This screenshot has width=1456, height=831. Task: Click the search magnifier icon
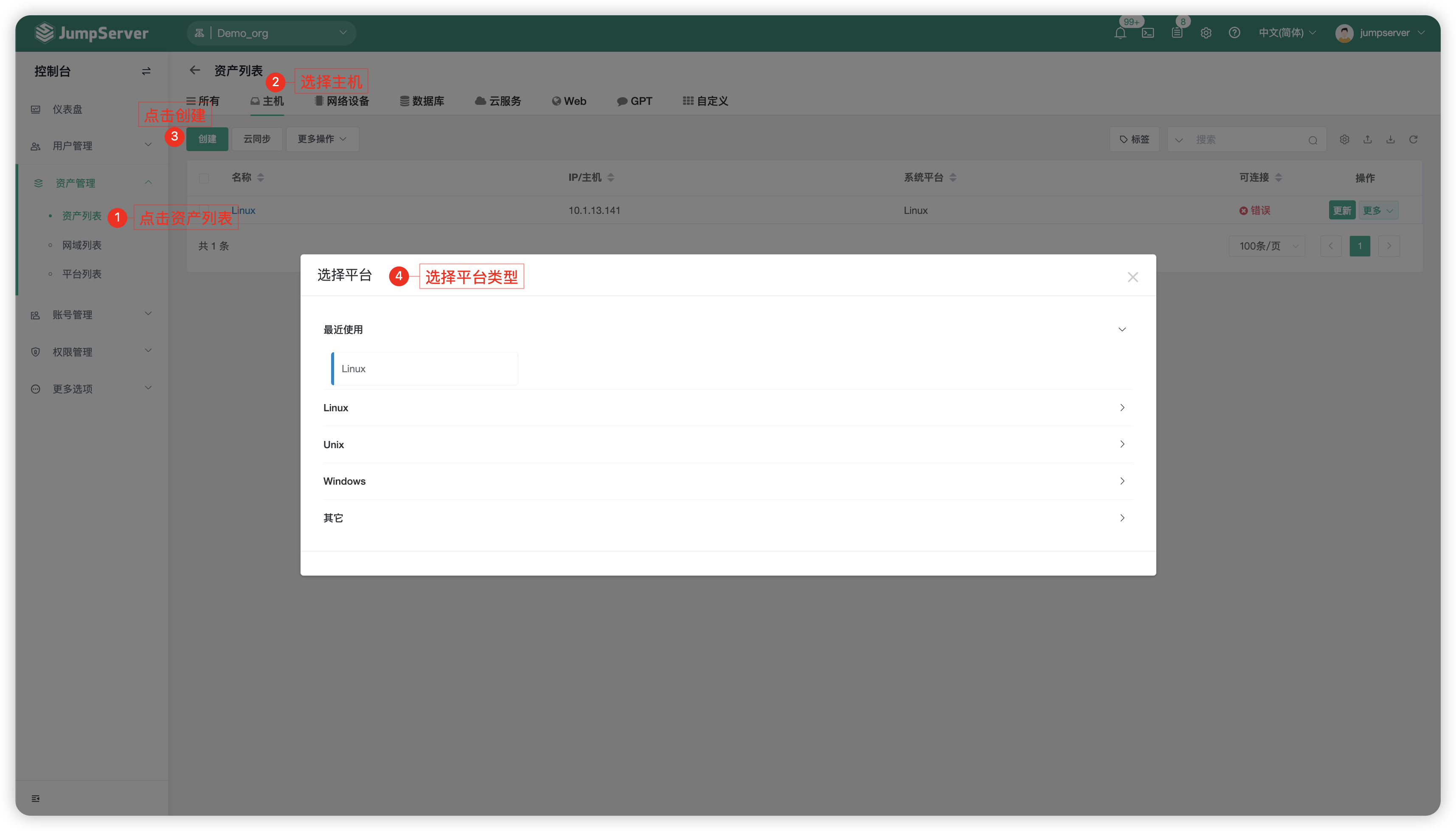click(x=1313, y=140)
